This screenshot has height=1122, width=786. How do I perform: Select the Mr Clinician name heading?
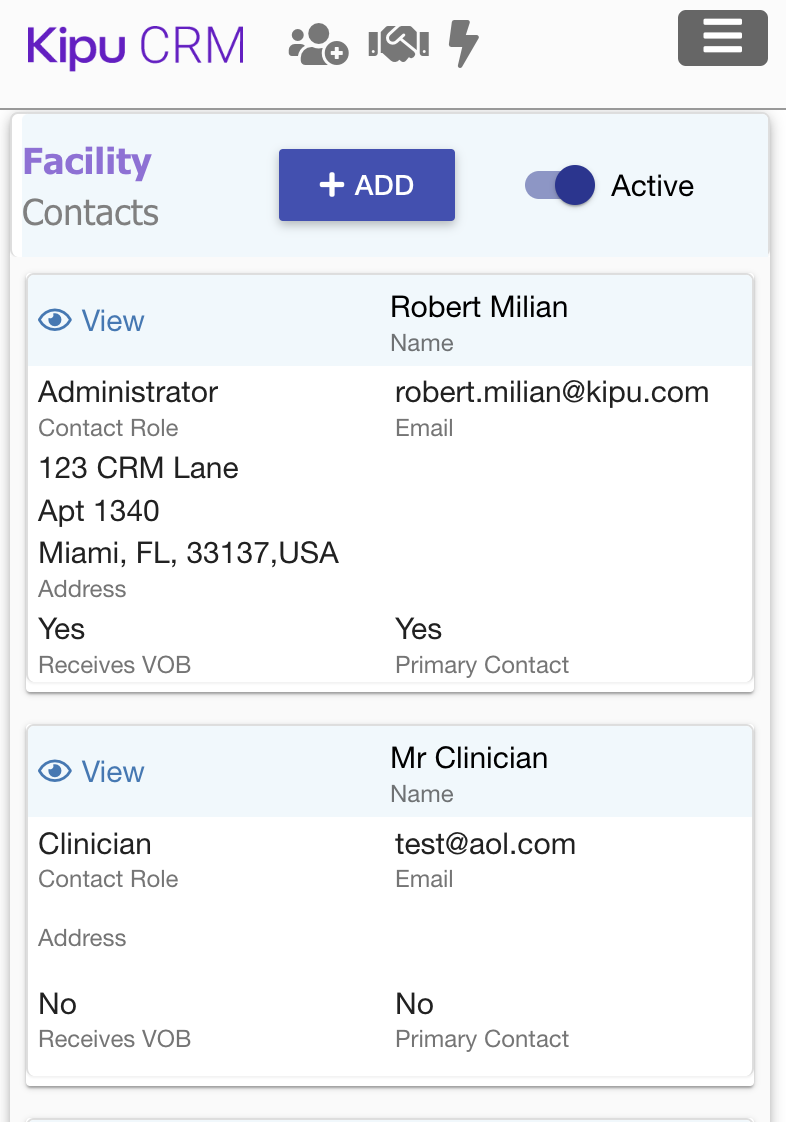(469, 758)
